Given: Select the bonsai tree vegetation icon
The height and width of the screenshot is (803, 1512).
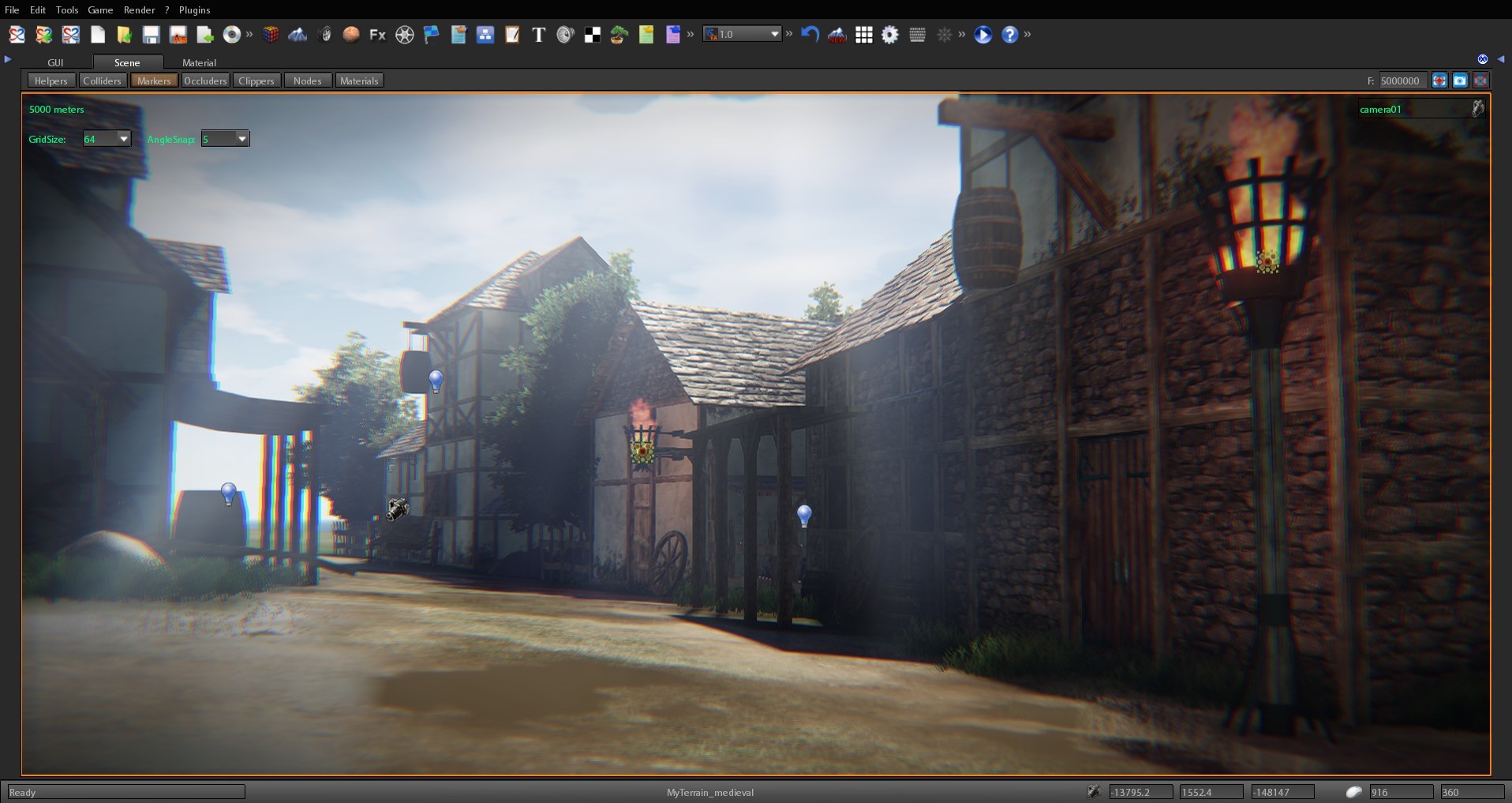Looking at the screenshot, I should 617,35.
